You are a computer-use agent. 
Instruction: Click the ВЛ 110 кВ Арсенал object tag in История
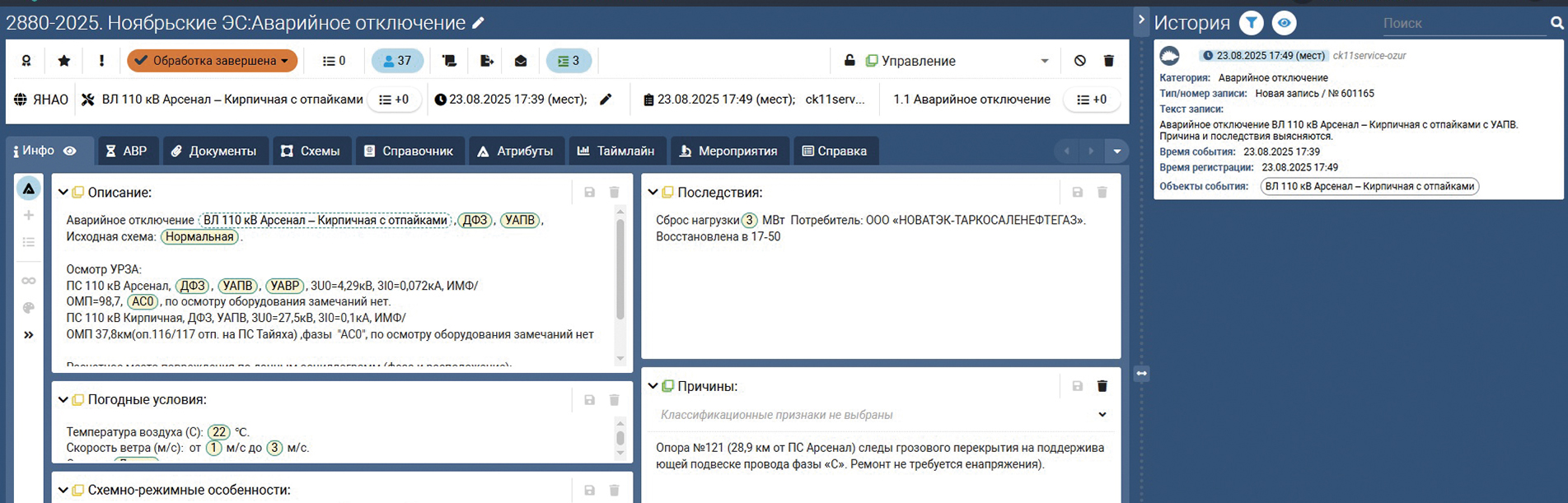(1369, 186)
